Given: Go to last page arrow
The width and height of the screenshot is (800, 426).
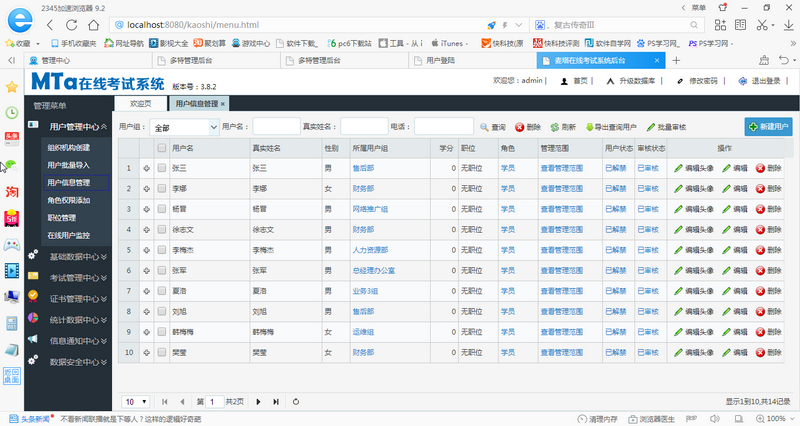Looking at the screenshot, I should [276, 402].
